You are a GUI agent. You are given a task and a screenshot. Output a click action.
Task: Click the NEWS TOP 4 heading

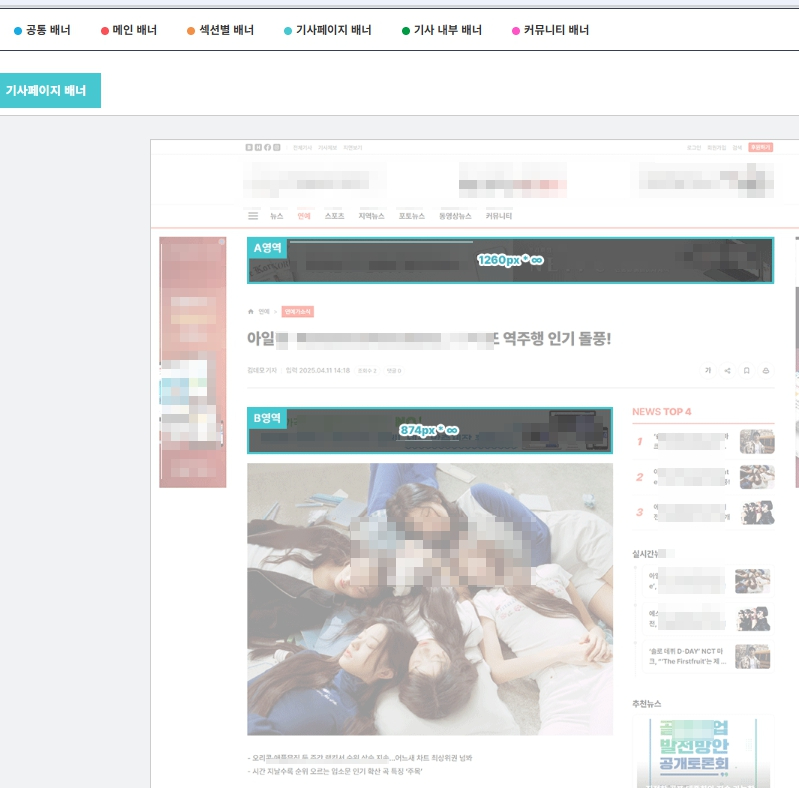(662, 412)
